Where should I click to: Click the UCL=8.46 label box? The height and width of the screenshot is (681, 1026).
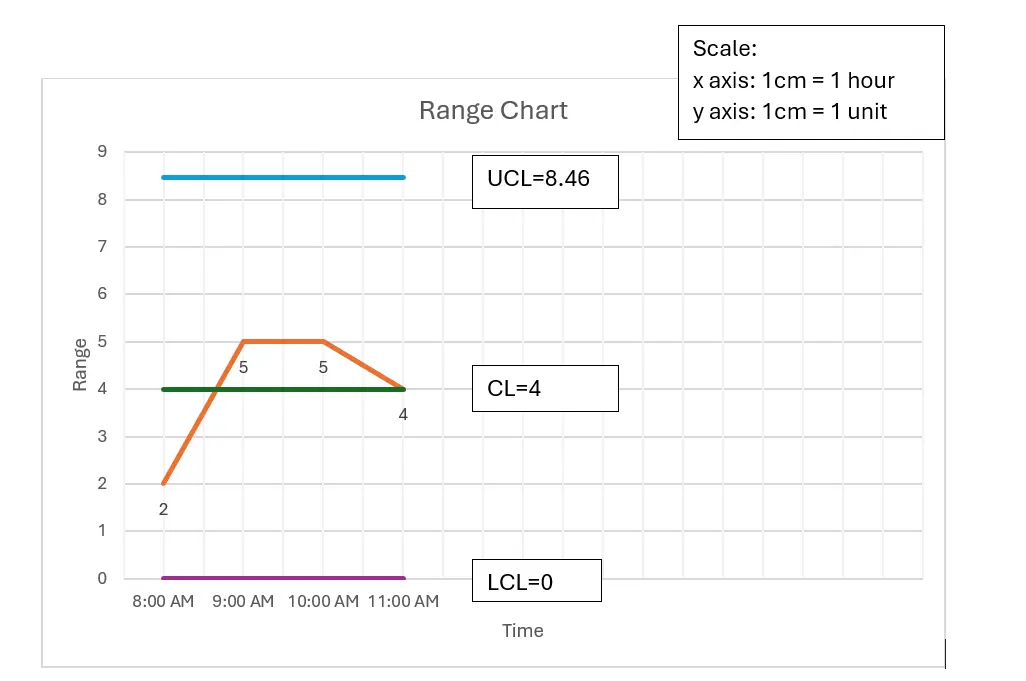[545, 181]
